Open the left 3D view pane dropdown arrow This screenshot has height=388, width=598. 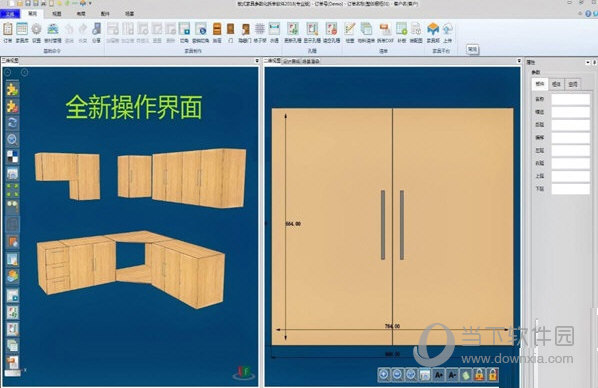click(257, 61)
